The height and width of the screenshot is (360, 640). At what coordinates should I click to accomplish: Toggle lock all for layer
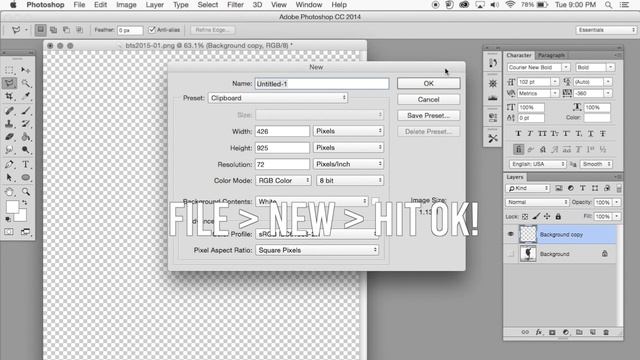click(558, 216)
